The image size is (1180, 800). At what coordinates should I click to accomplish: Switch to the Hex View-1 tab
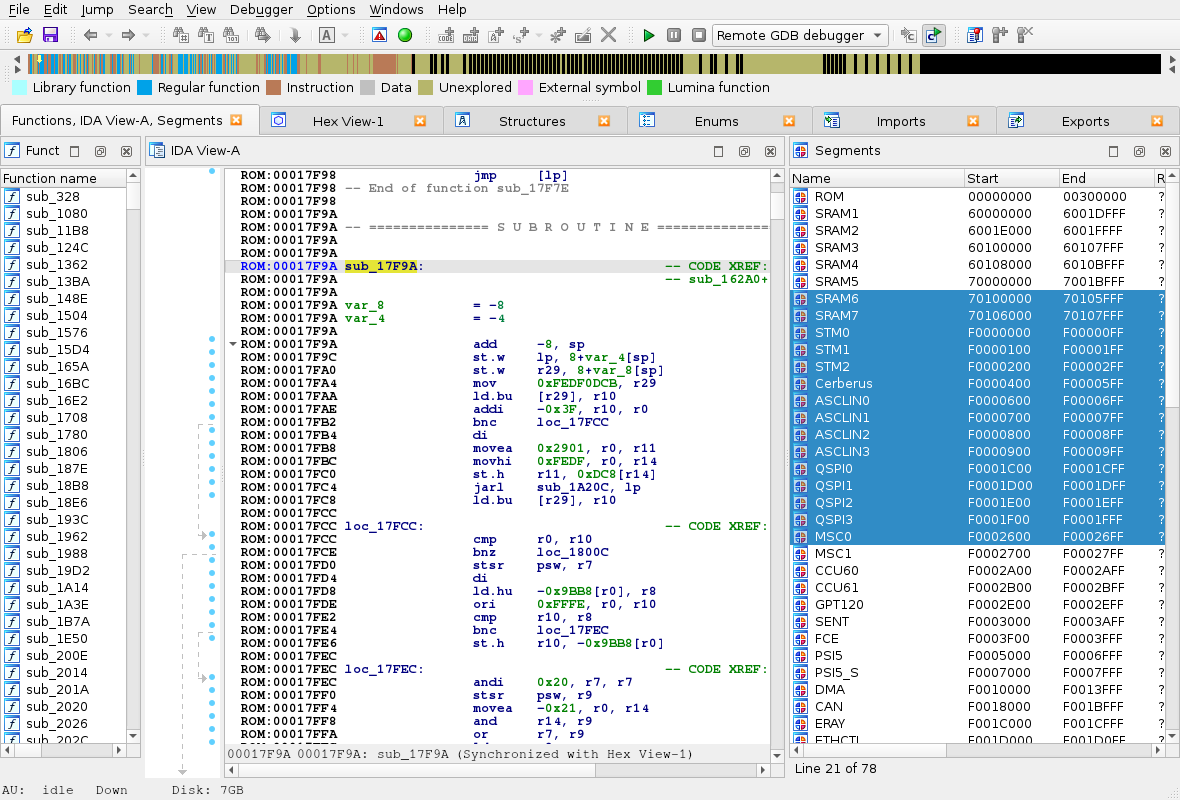348,121
